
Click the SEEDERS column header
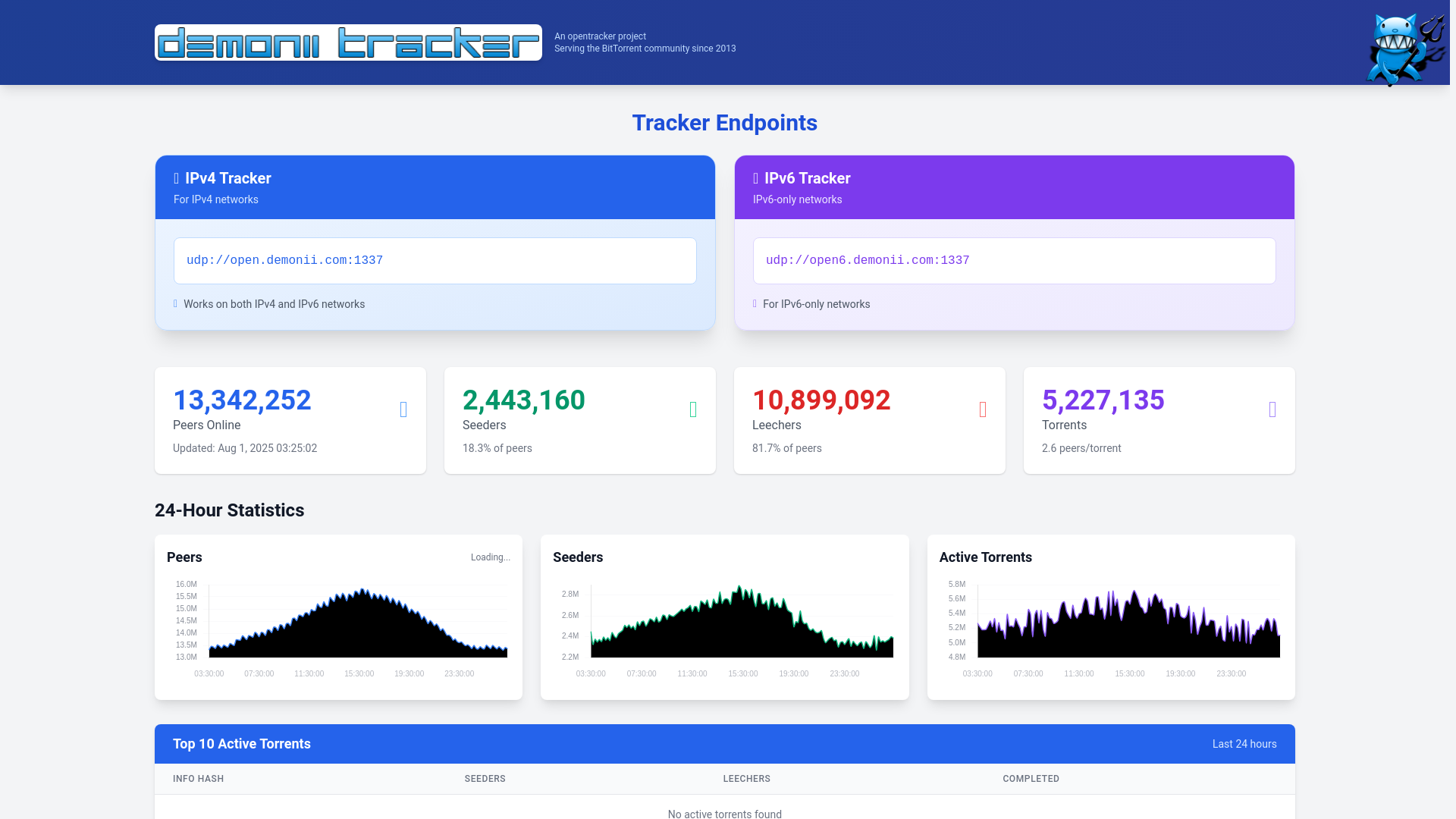click(x=485, y=779)
